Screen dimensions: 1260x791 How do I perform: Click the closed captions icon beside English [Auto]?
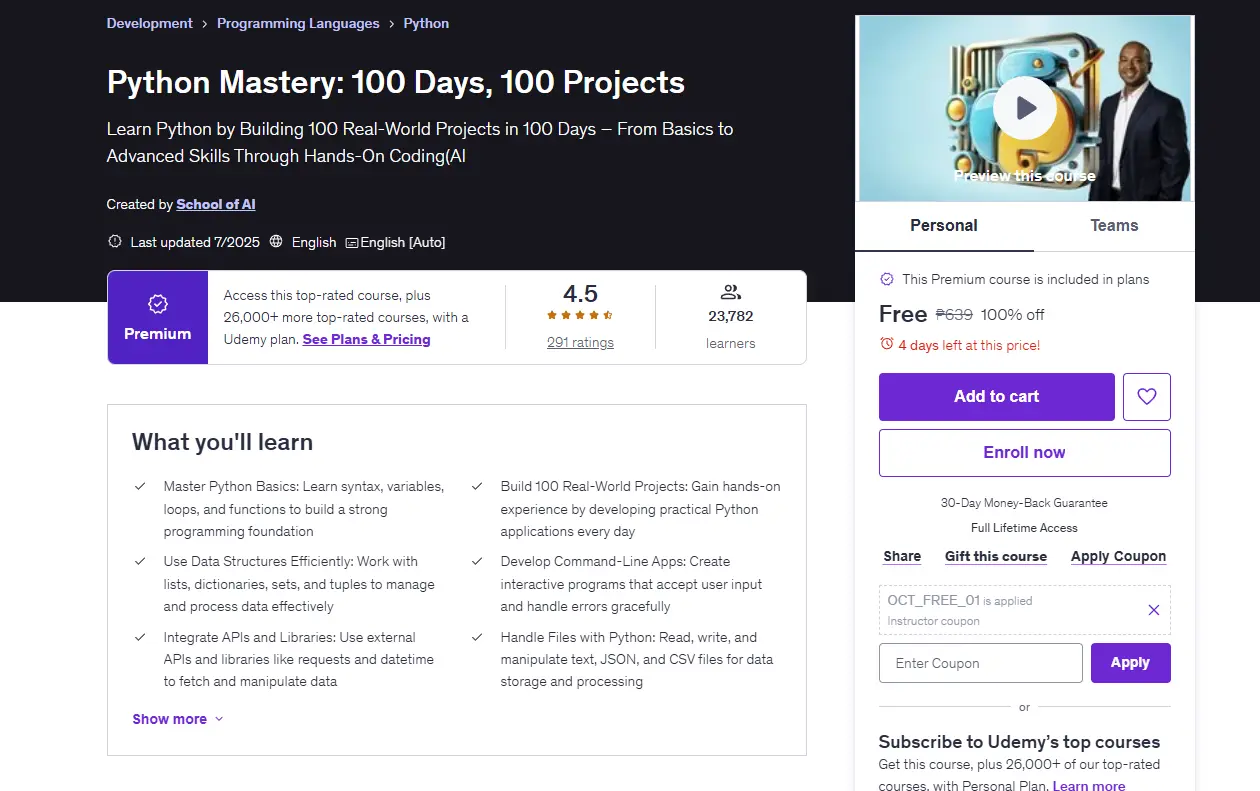351,243
